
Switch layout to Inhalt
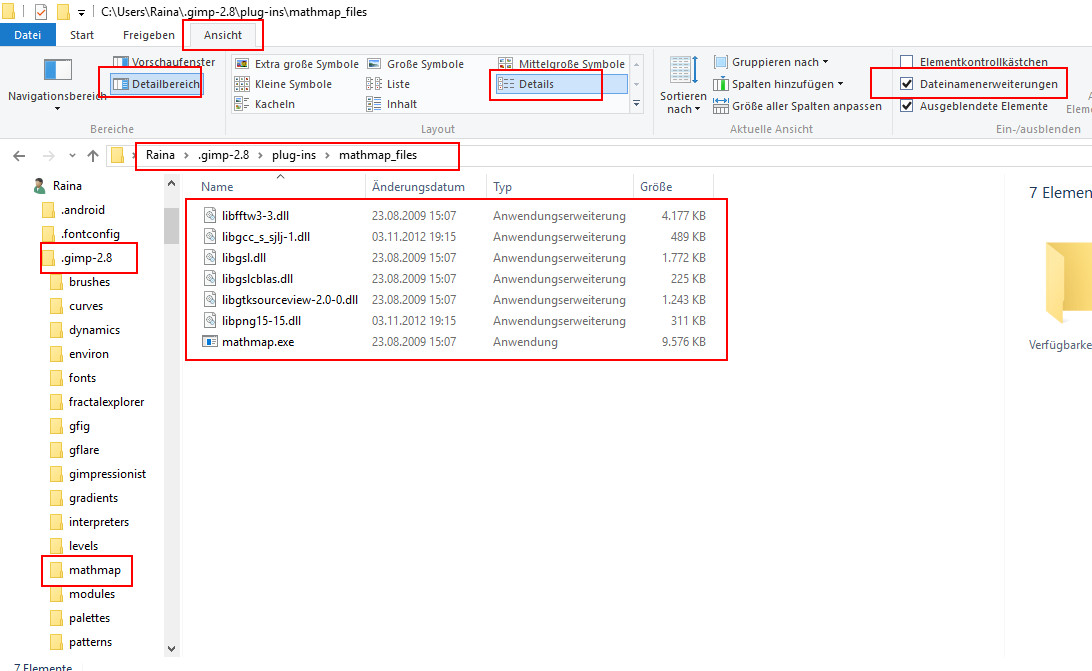point(391,104)
